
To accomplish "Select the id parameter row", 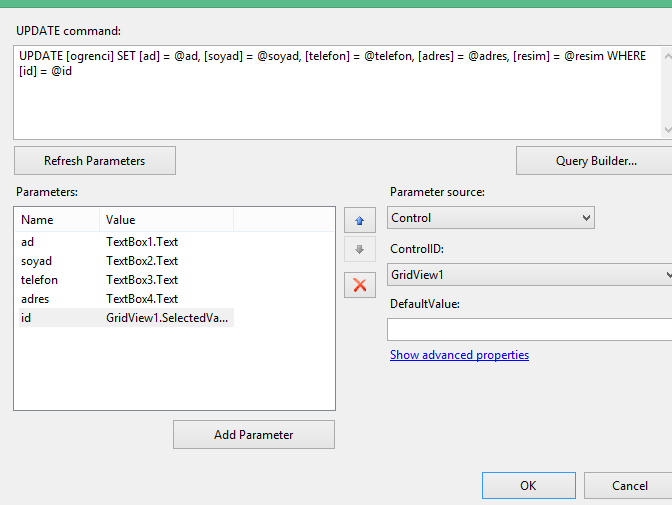I will 126,318.
